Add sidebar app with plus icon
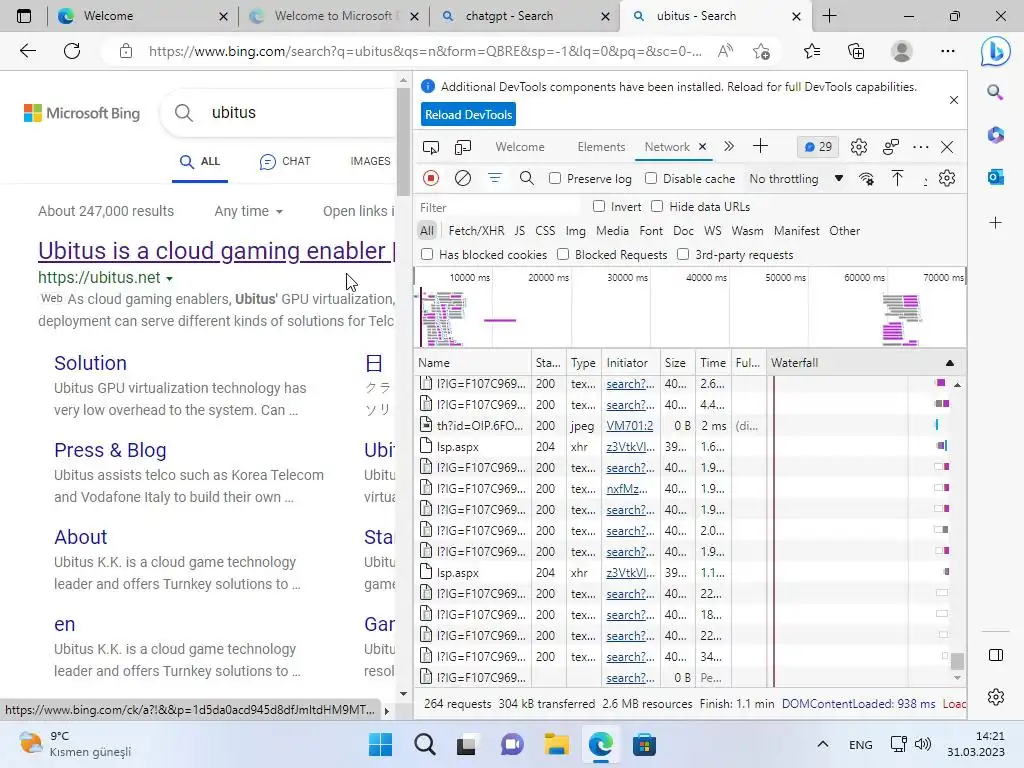The width and height of the screenshot is (1024, 768). pos(995,223)
